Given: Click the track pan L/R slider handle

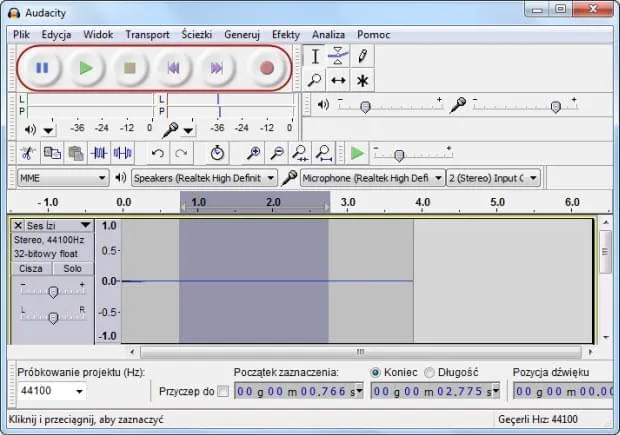Looking at the screenshot, I should (53, 318).
